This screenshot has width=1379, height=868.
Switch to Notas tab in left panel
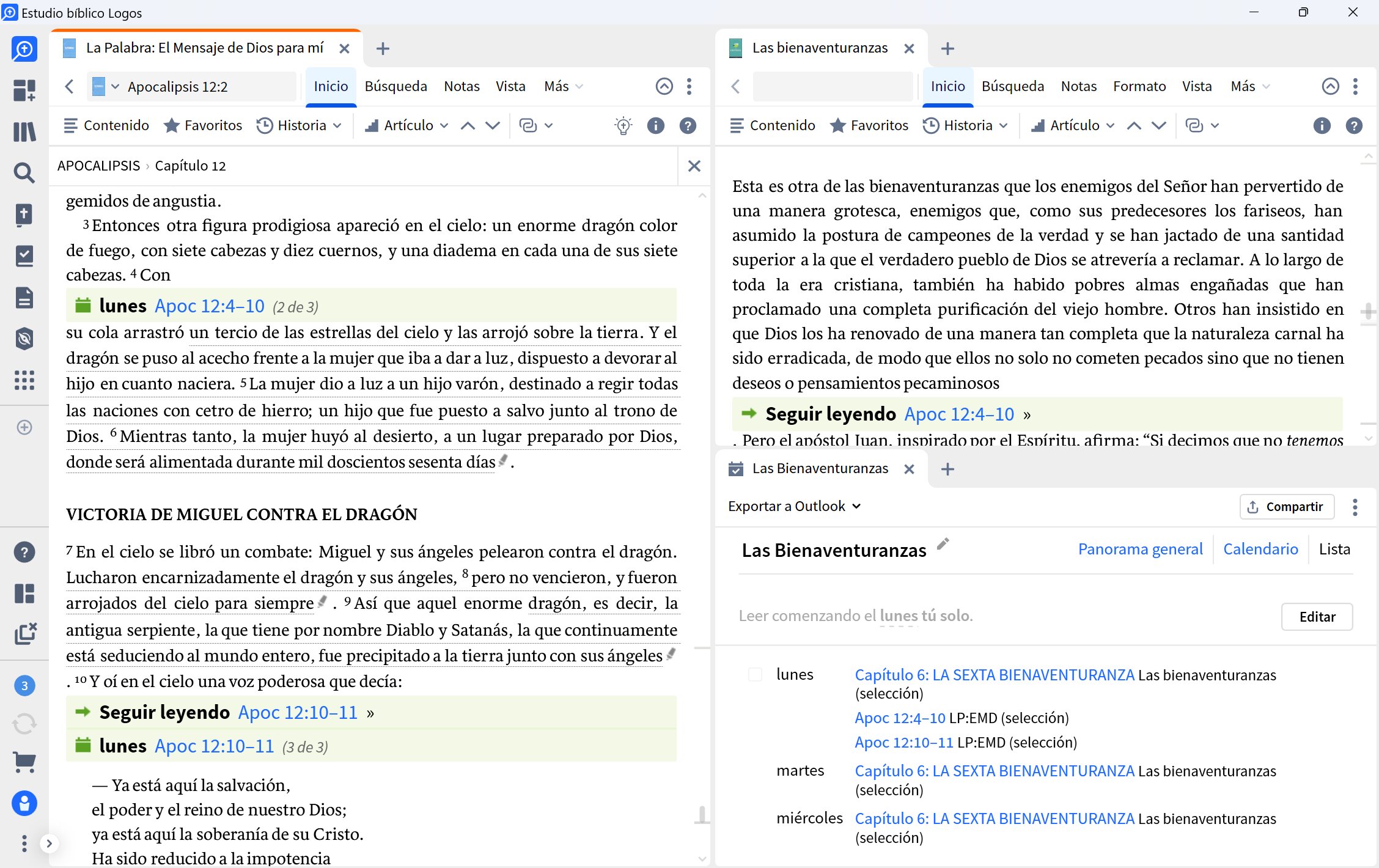[x=462, y=86]
